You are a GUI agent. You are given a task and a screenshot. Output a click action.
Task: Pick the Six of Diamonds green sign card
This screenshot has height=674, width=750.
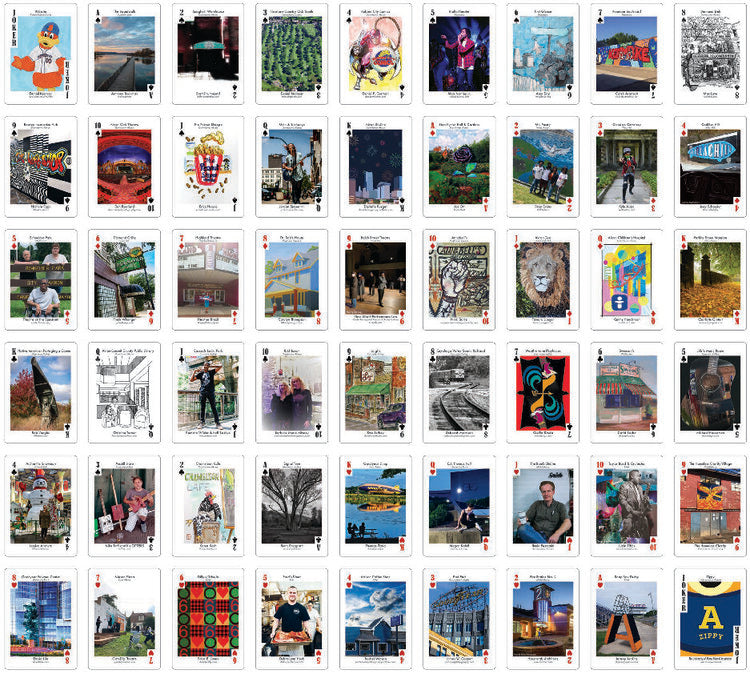(x=124, y=280)
